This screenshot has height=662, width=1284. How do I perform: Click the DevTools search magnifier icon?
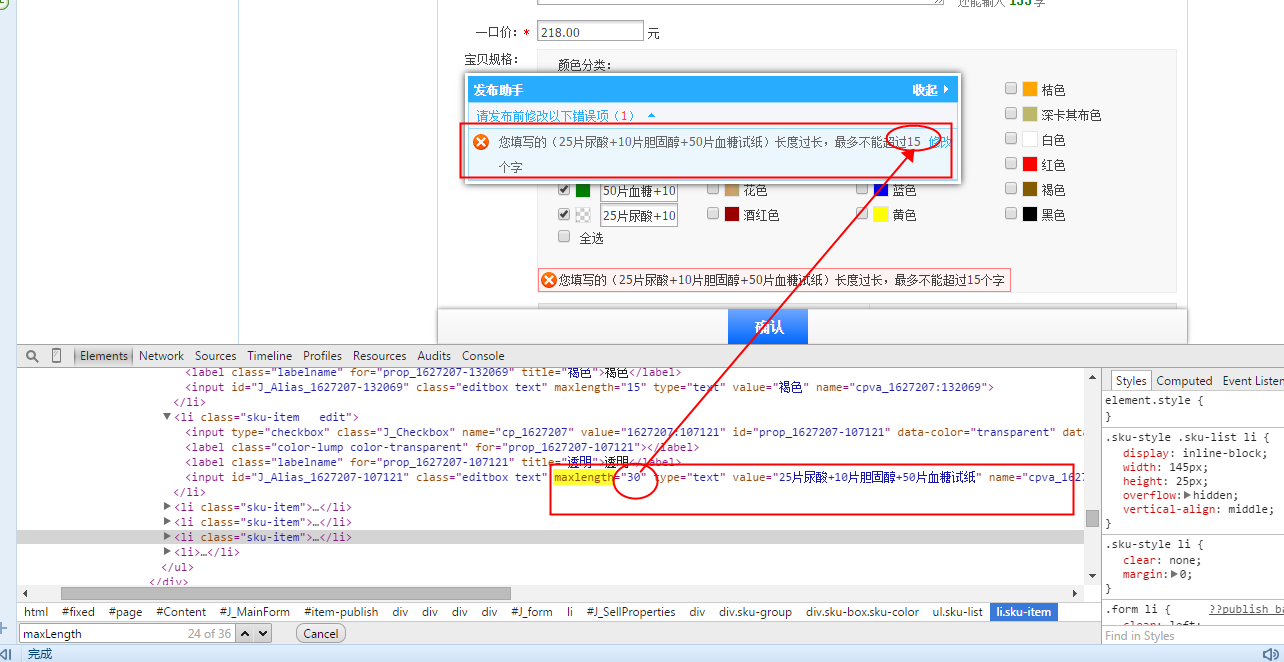[x=32, y=356]
